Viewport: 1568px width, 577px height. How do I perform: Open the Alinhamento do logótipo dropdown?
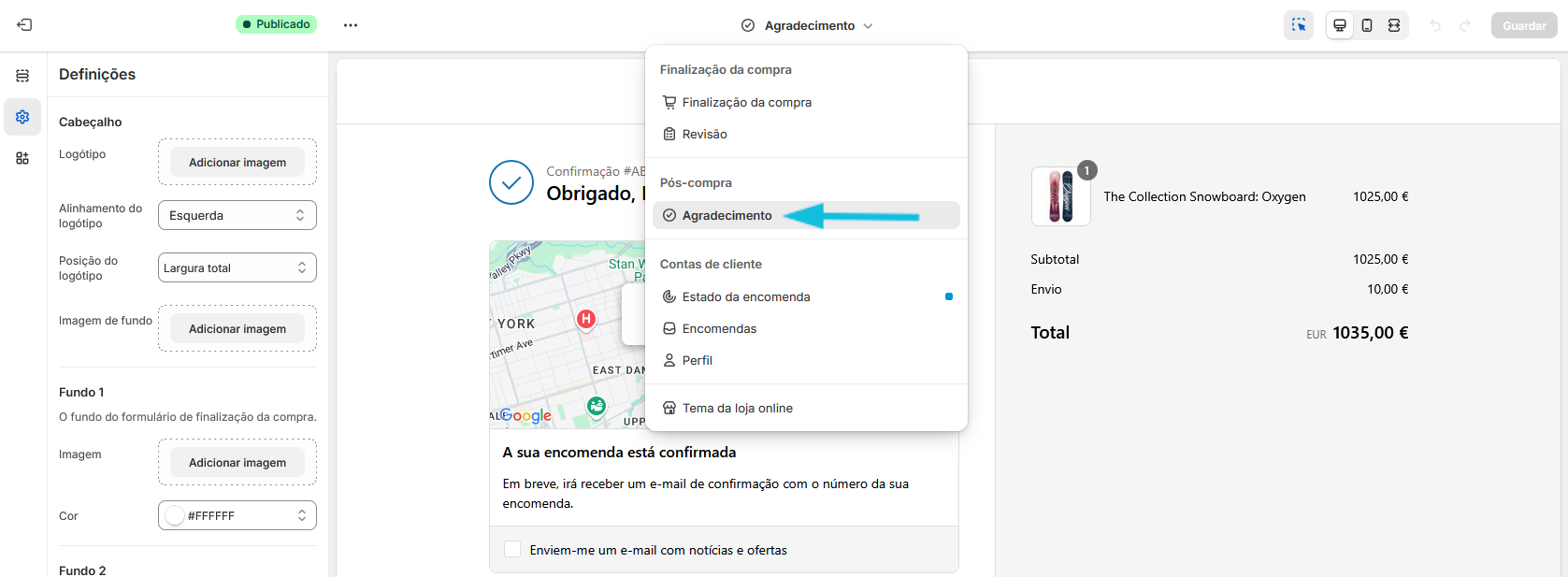point(237,215)
